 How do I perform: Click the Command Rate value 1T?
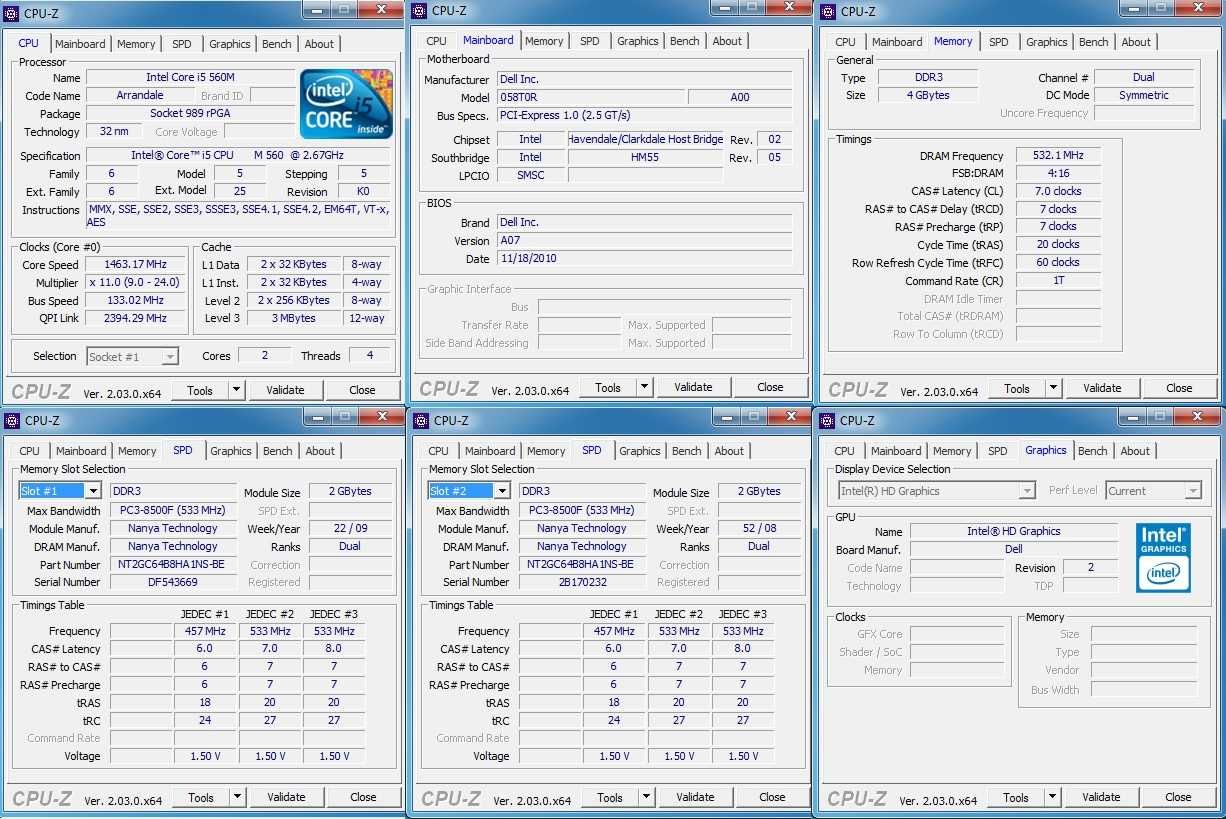click(x=1058, y=280)
